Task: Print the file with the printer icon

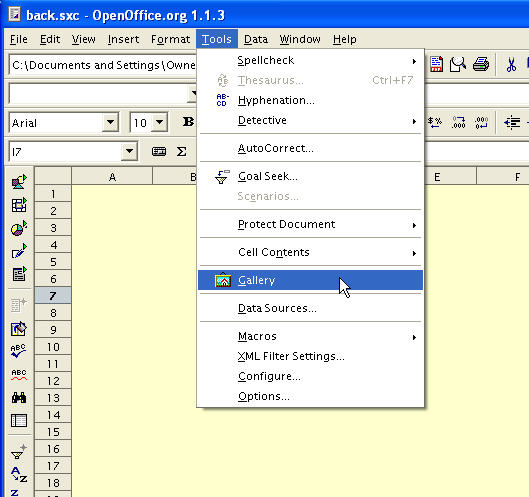Action: [x=481, y=64]
